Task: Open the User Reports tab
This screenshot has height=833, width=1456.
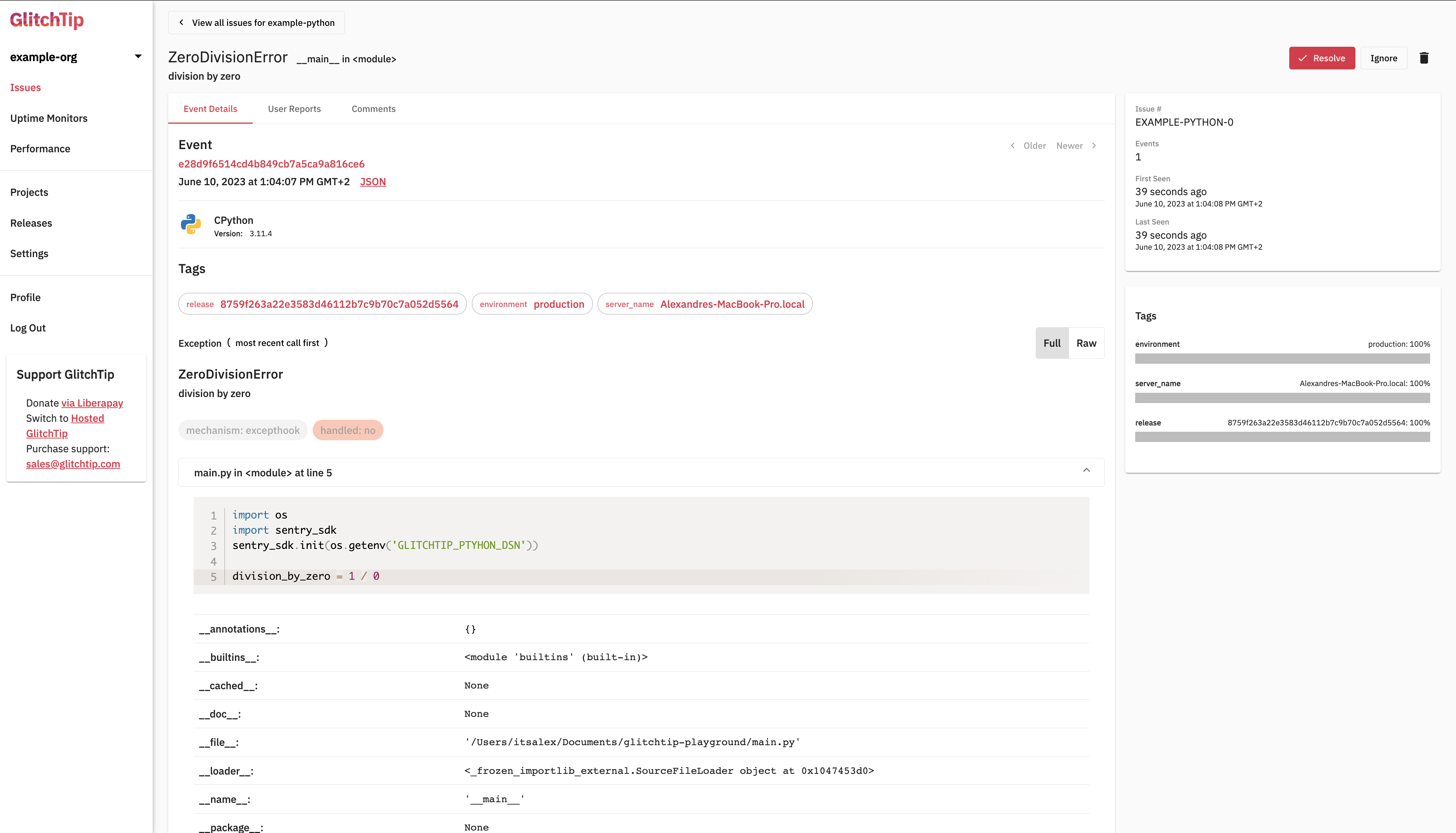Action: pyautogui.click(x=294, y=109)
